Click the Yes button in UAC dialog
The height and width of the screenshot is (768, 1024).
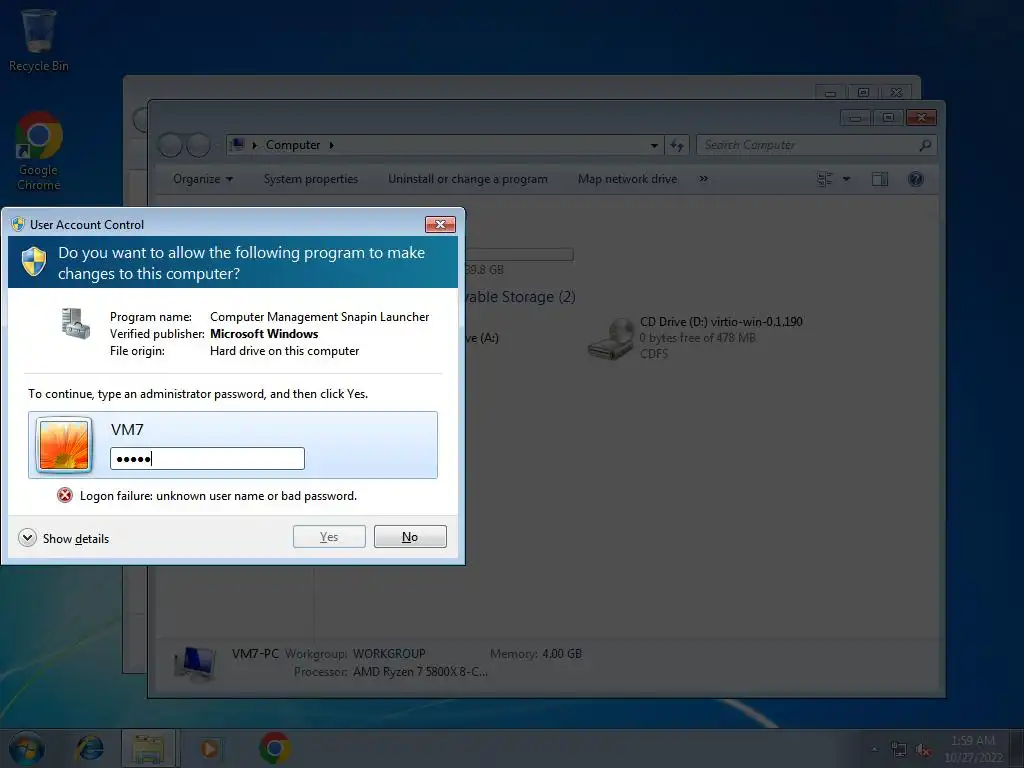pyautogui.click(x=329, y=537)
